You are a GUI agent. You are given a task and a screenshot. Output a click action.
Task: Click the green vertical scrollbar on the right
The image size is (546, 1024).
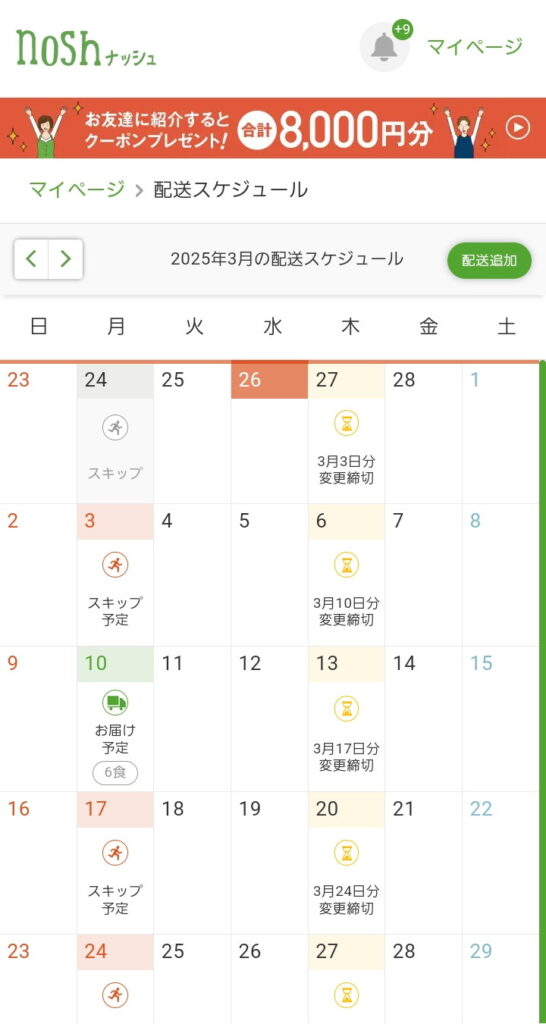(x=542, y=692)
